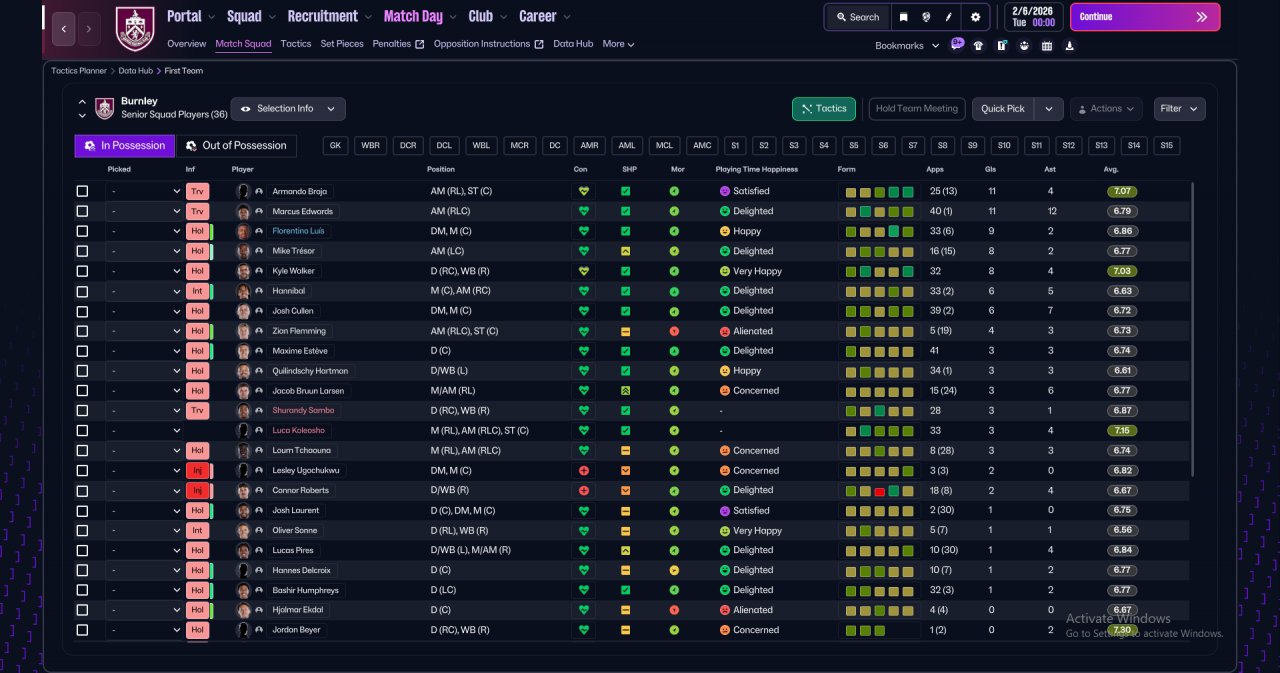This screenshot has height=673, width=1280.
Task: Open the globe world icon
Action: point(927,17)
